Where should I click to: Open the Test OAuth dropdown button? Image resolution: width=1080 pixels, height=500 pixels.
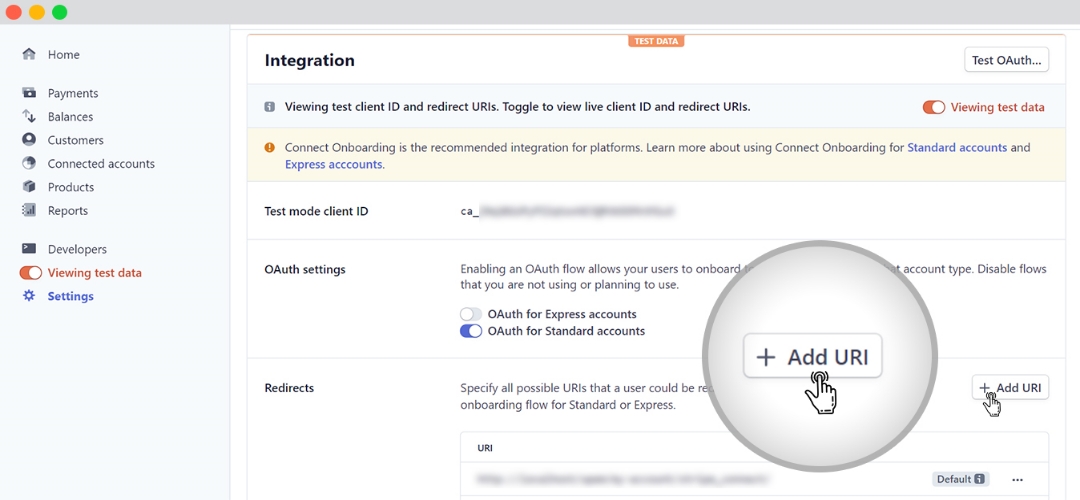(x=1006, y=60)
